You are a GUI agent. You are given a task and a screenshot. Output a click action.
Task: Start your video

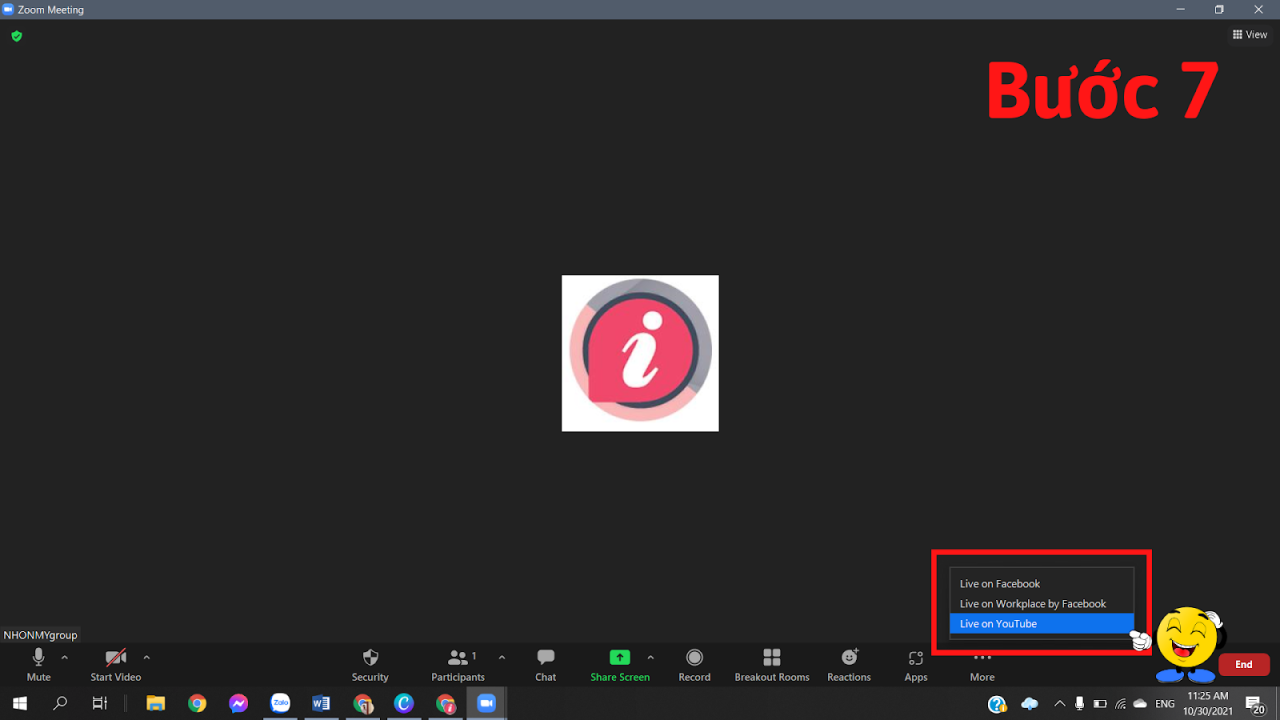115,663
